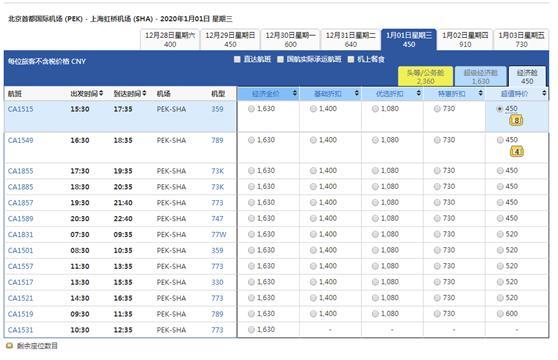
Task: Switch to December 30 Monday tab
Action: 290,39
